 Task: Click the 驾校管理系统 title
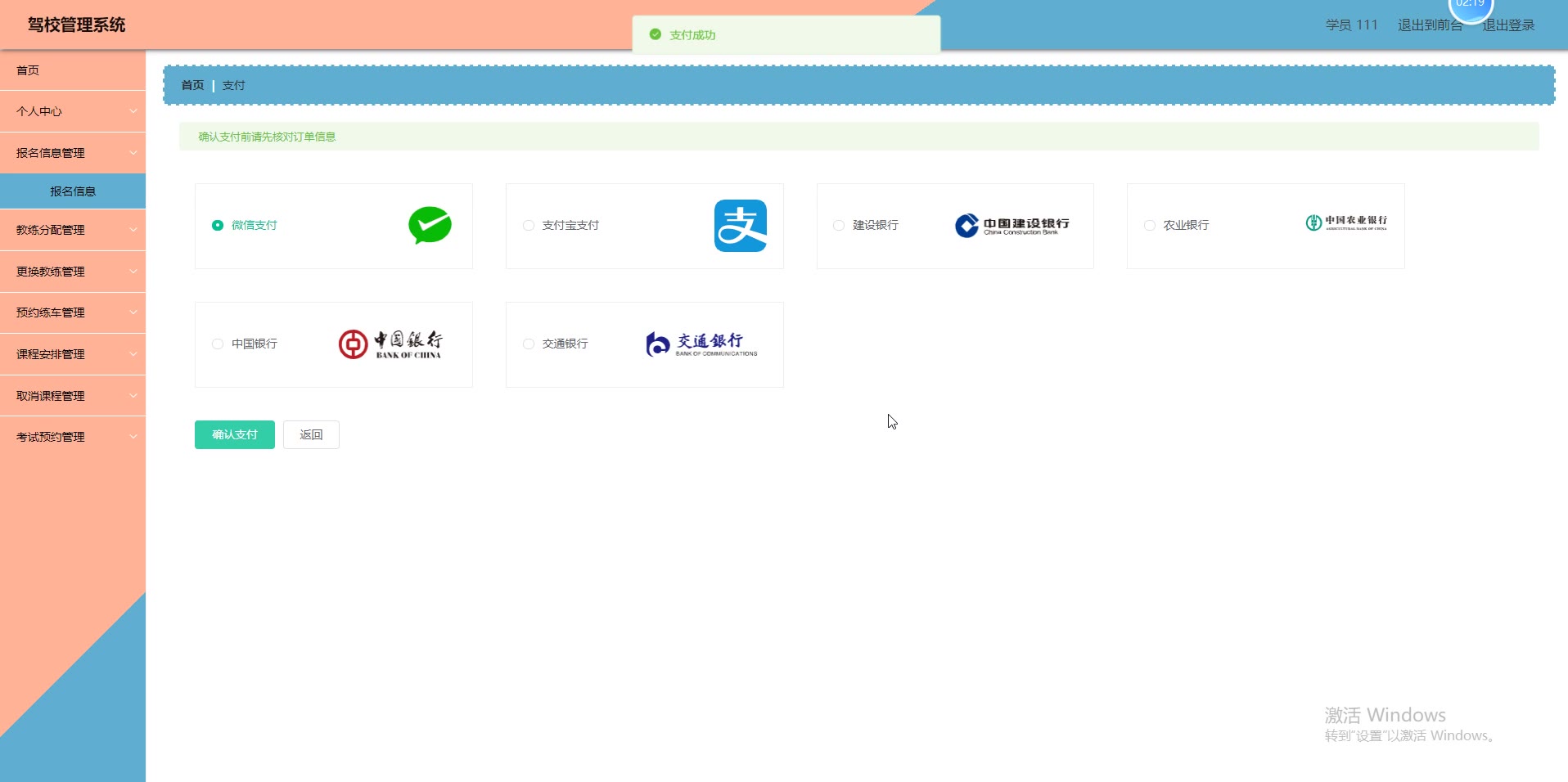click(x=77, y=25)
